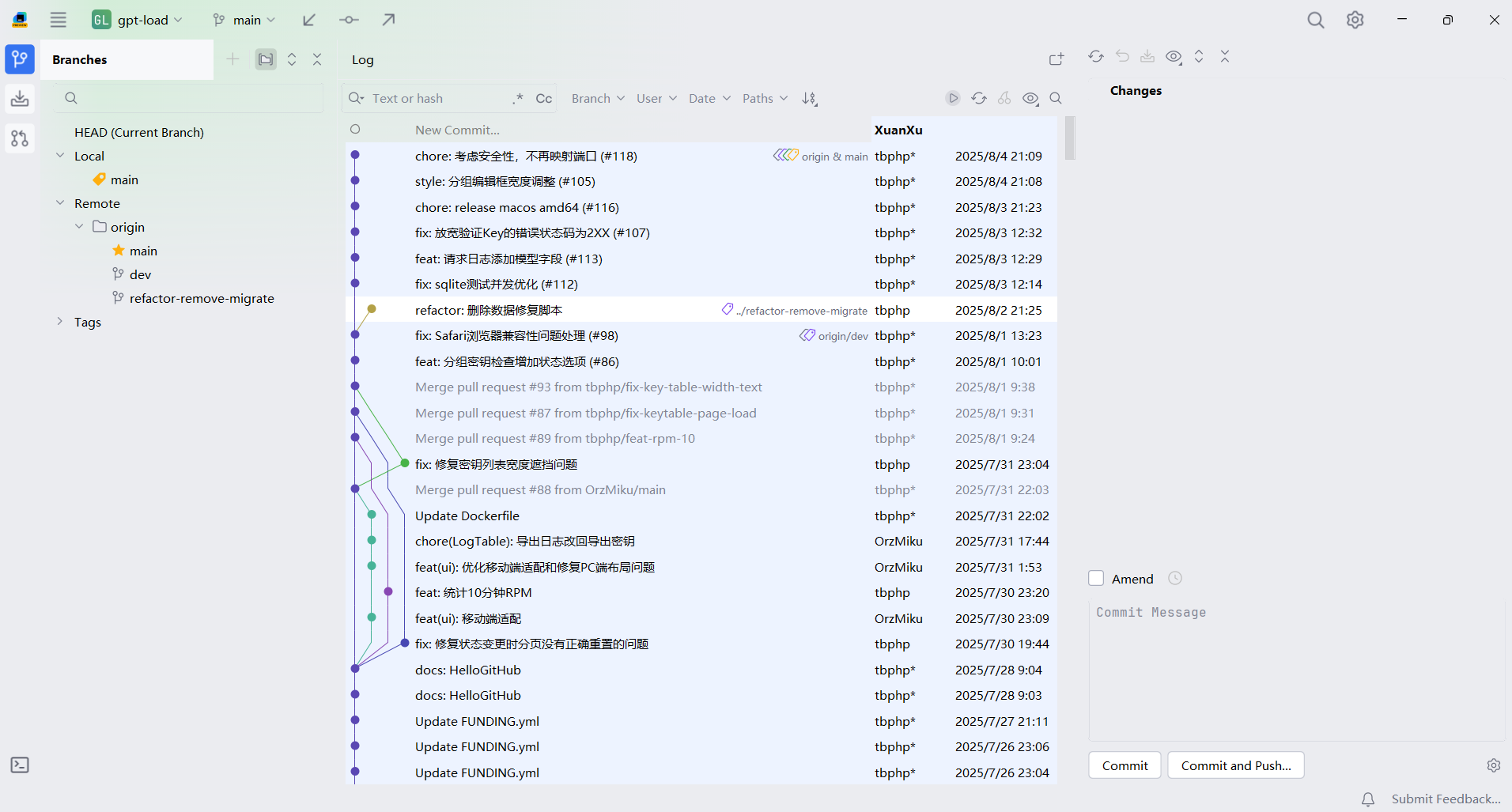Click the Commit Message text area
This screenshot has width=1512, height=812.
tap(1297, 672)
